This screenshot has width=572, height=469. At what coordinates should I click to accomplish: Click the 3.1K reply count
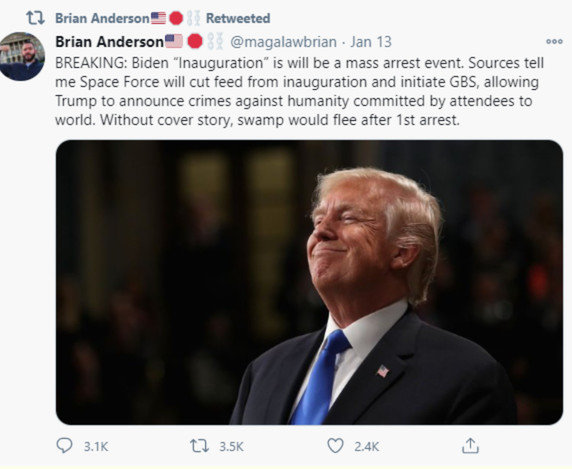coord(96,446)
